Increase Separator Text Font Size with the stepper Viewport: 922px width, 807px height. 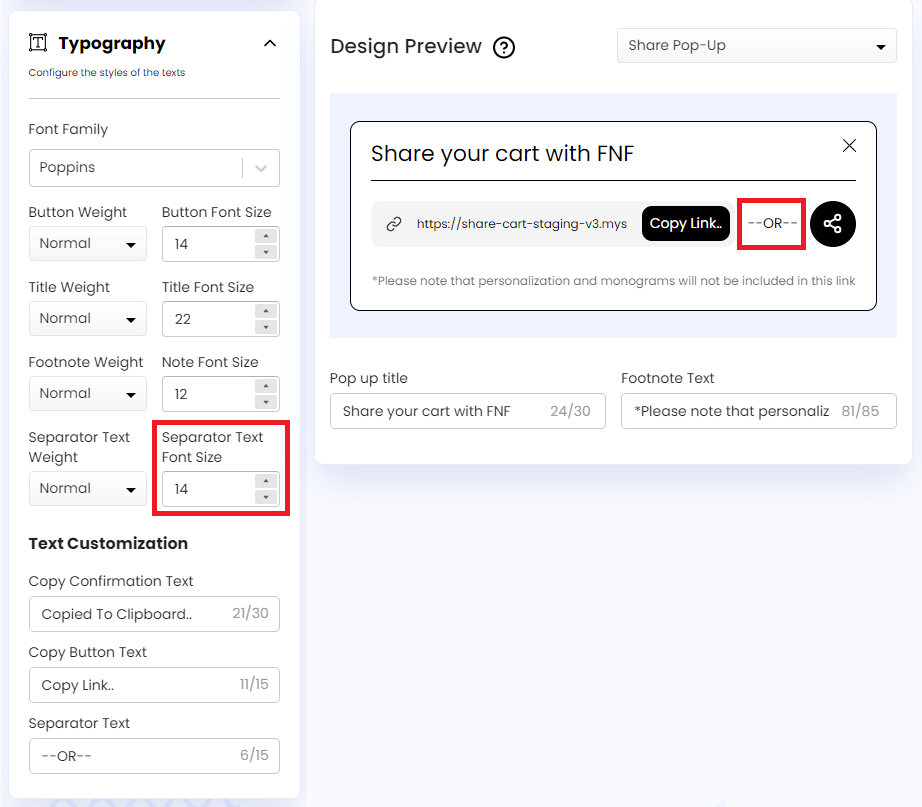click(x=266, y=483)
